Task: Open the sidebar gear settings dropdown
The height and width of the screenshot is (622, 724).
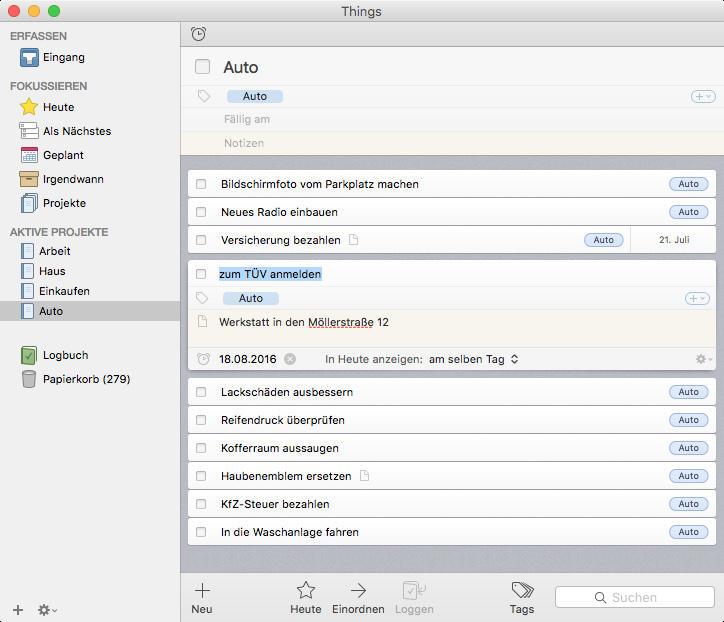Action: point(47,610)
